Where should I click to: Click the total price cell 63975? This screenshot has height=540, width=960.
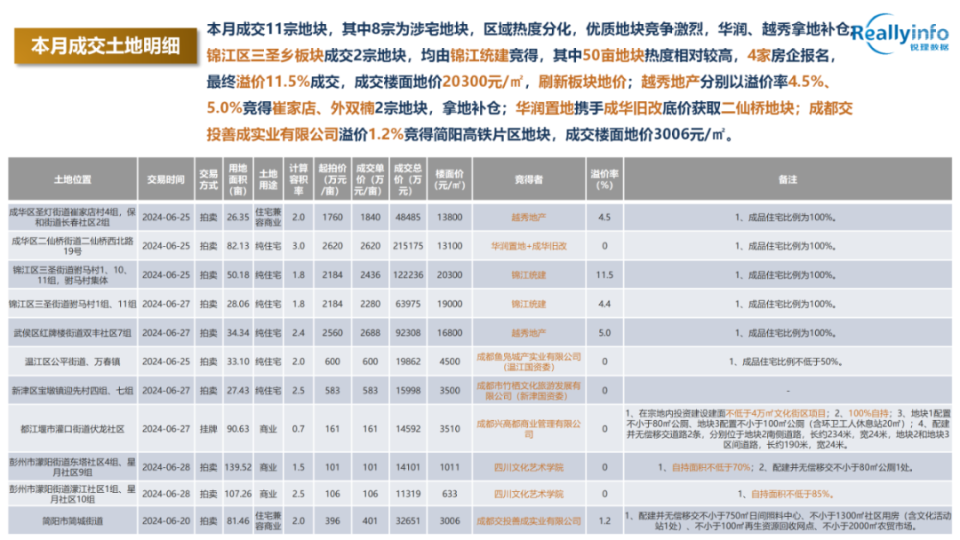[408, 304]
